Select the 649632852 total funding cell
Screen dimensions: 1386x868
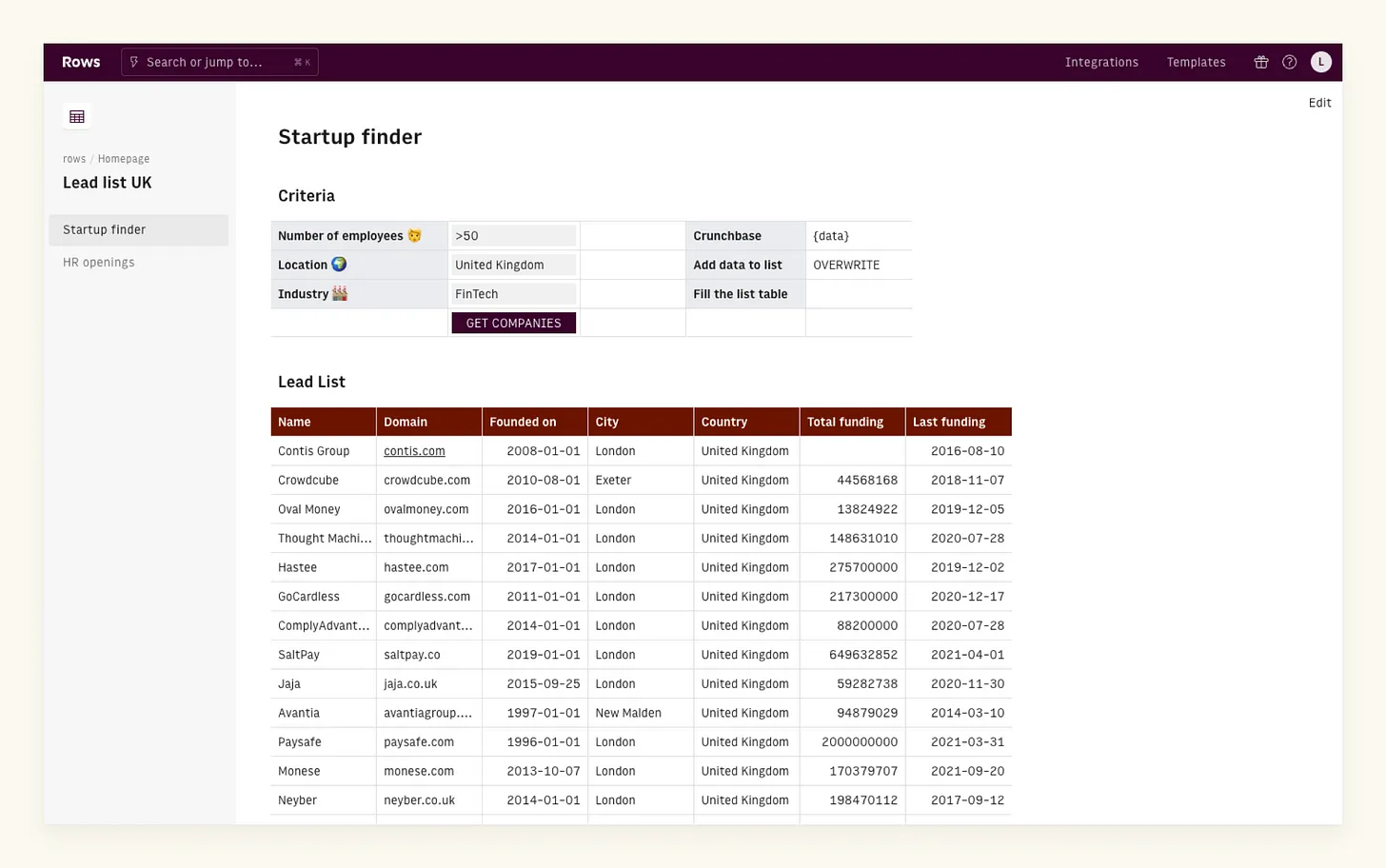pyautogui.click(x=852, y=655)
